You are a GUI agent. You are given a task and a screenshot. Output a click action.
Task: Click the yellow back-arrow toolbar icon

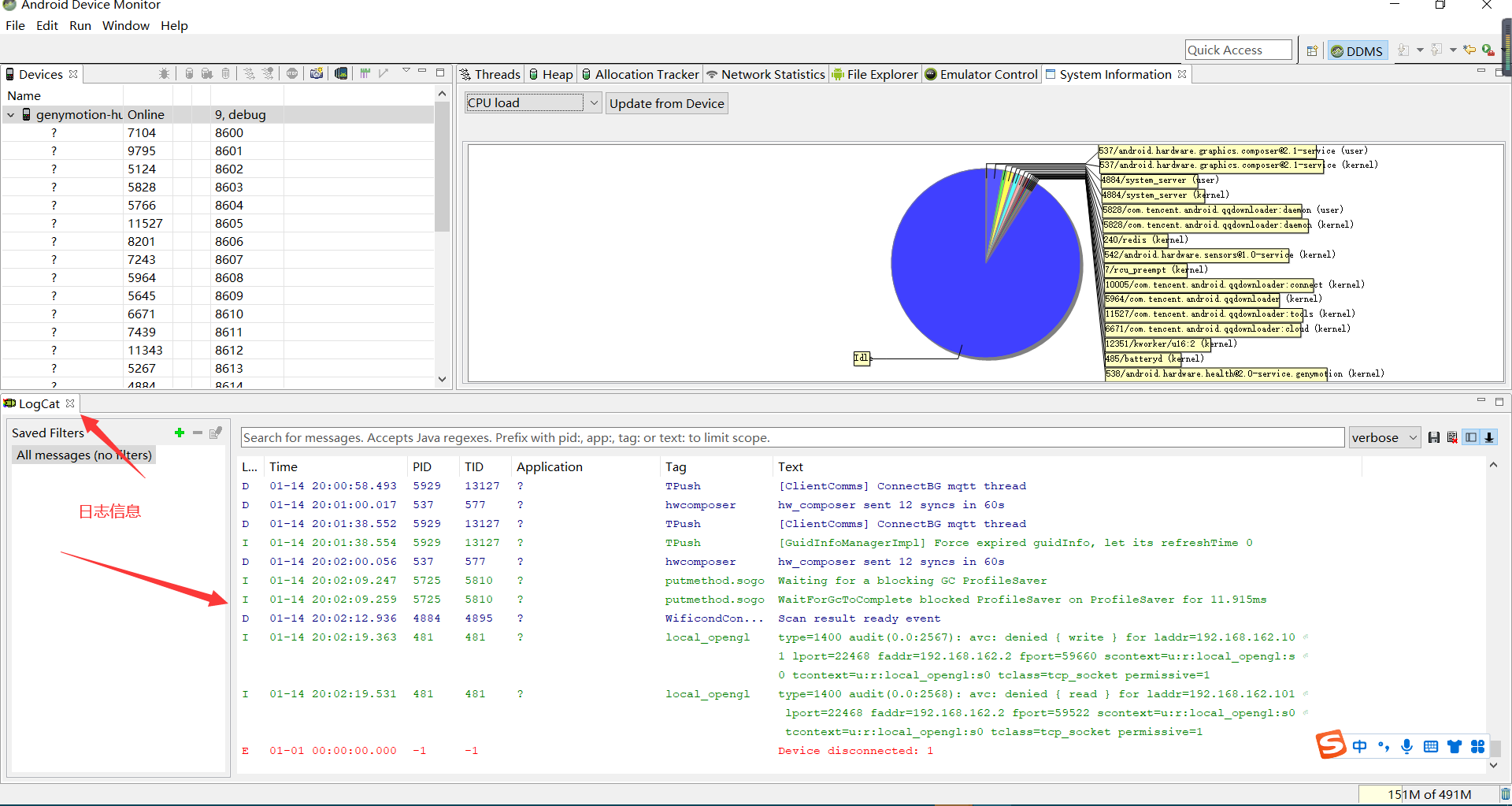(x=1469, y=50)
